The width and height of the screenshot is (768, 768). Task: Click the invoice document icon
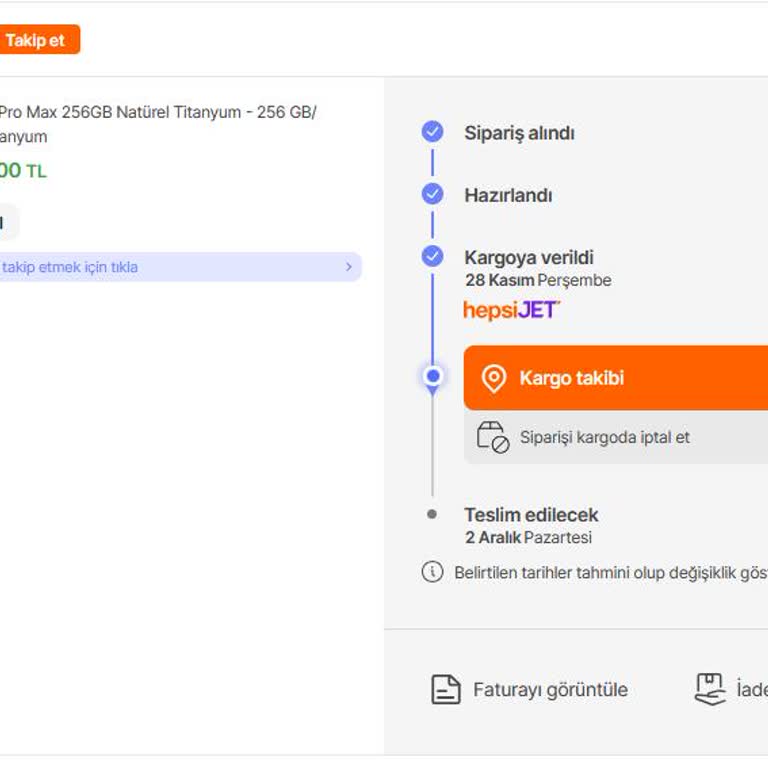445,689
